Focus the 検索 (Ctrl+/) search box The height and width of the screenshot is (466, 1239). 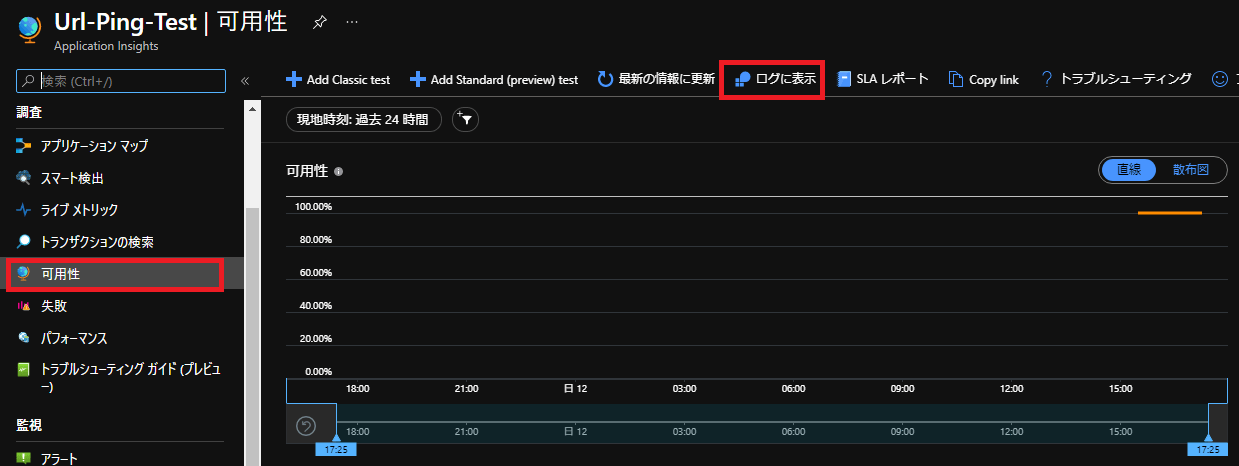click(x=121, y=80)
